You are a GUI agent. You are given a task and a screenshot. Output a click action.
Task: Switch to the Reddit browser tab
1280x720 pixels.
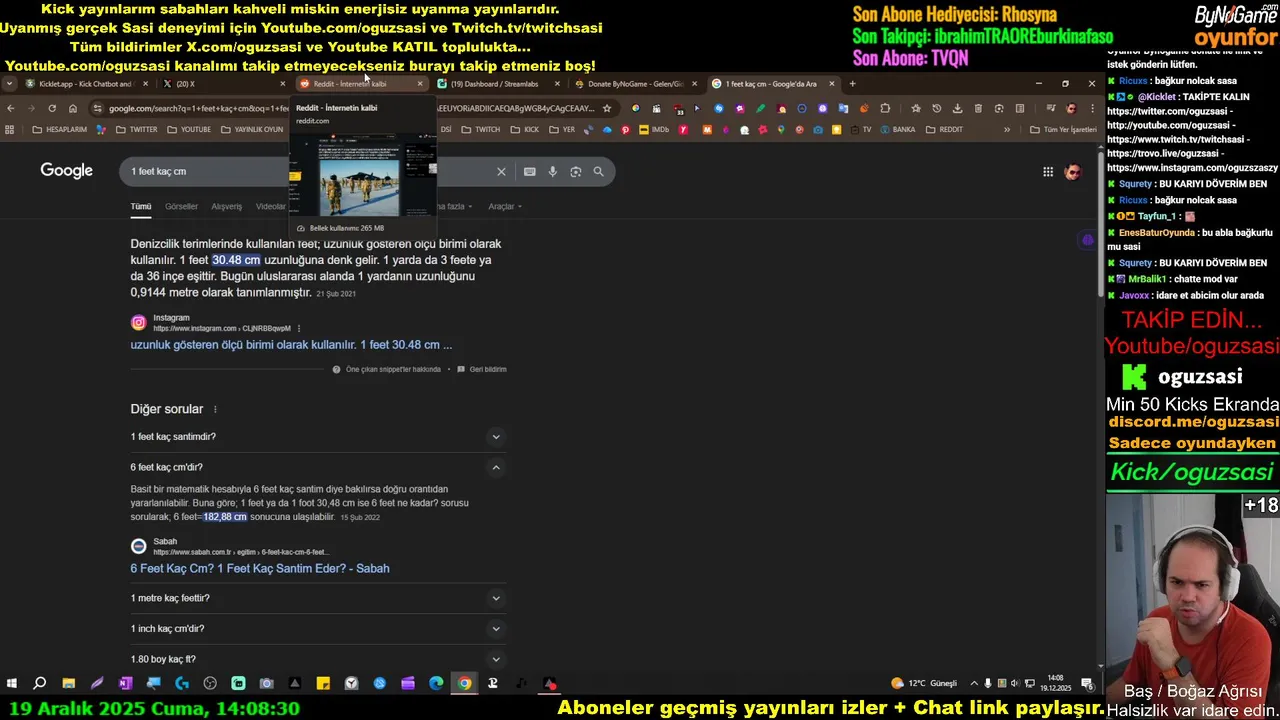[360, 84]
